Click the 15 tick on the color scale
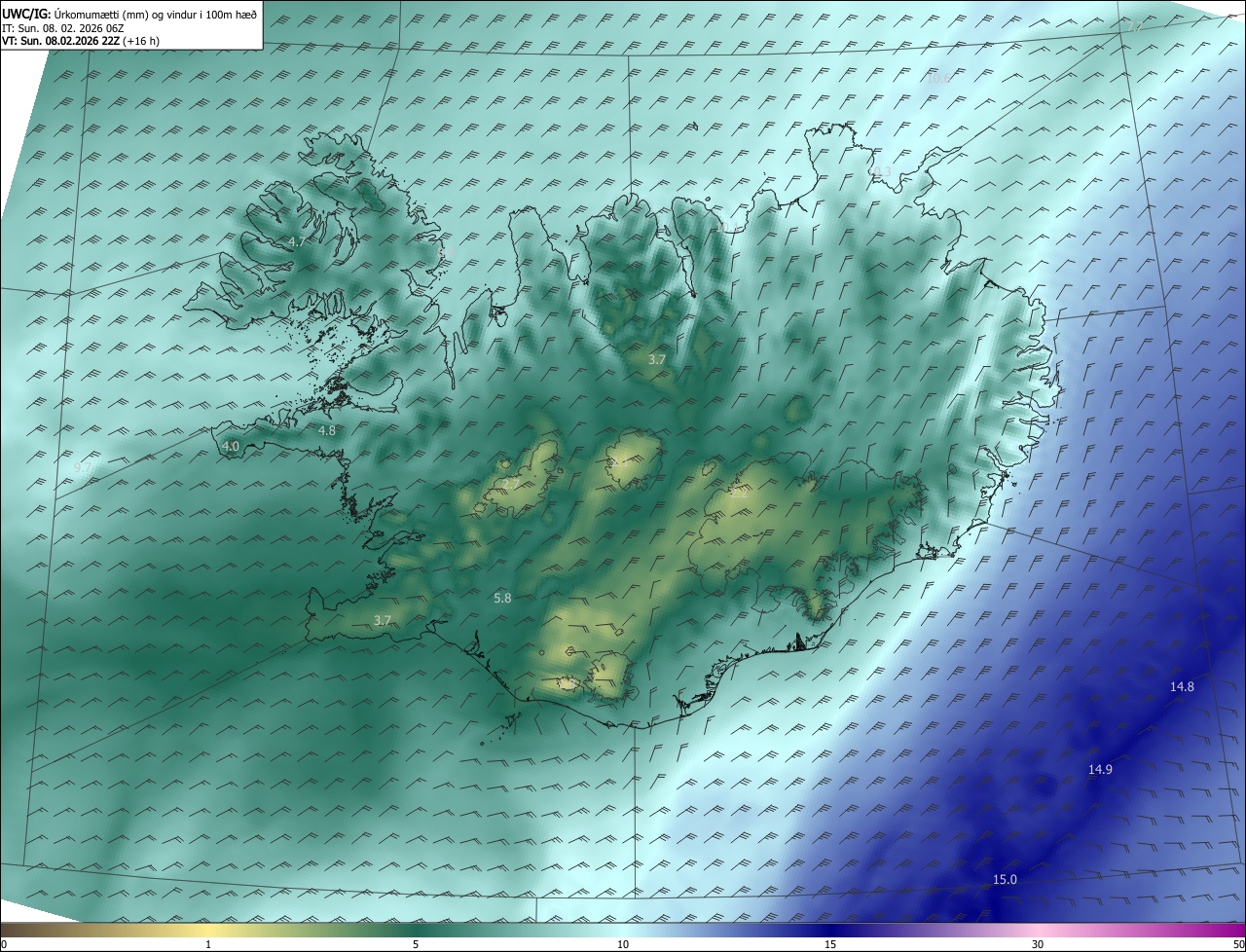 point(830,945)
